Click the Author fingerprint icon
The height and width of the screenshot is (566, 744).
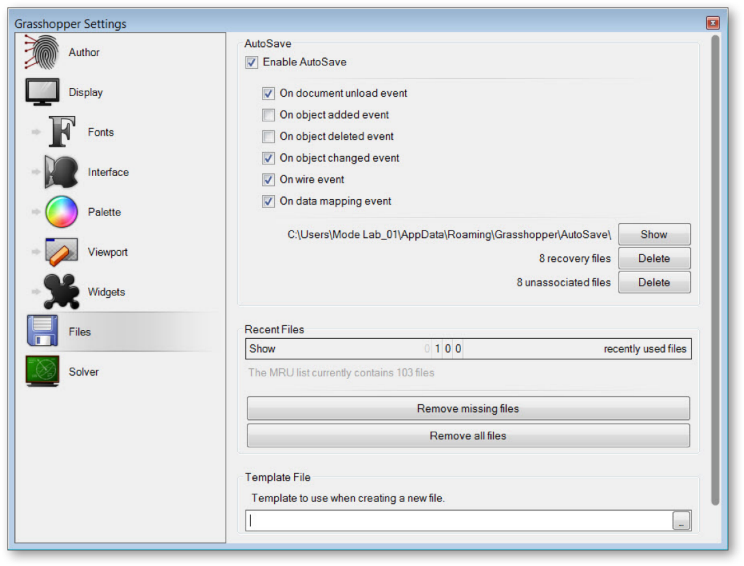[42, 52]
